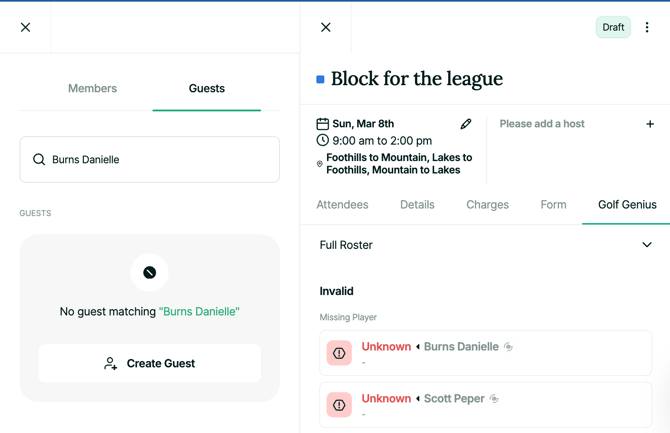Click the guest search input field
The image size is (670, 433).
[160, 160]
